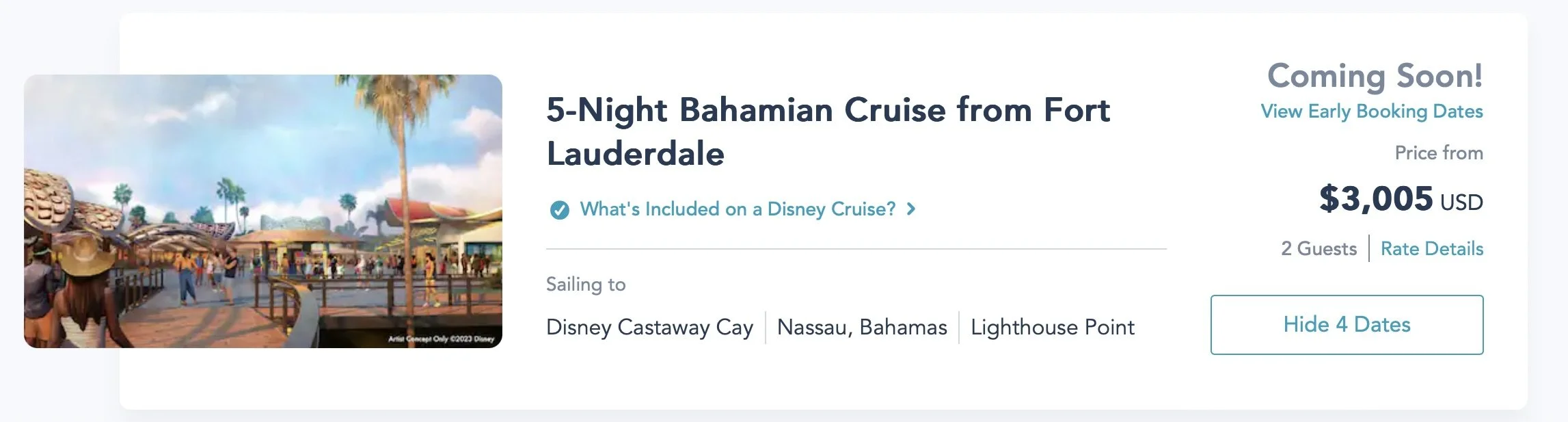The width and height of the screenshot is (1568, 422).
Task: Click the Sailing to label
Action: coord(586,285)
